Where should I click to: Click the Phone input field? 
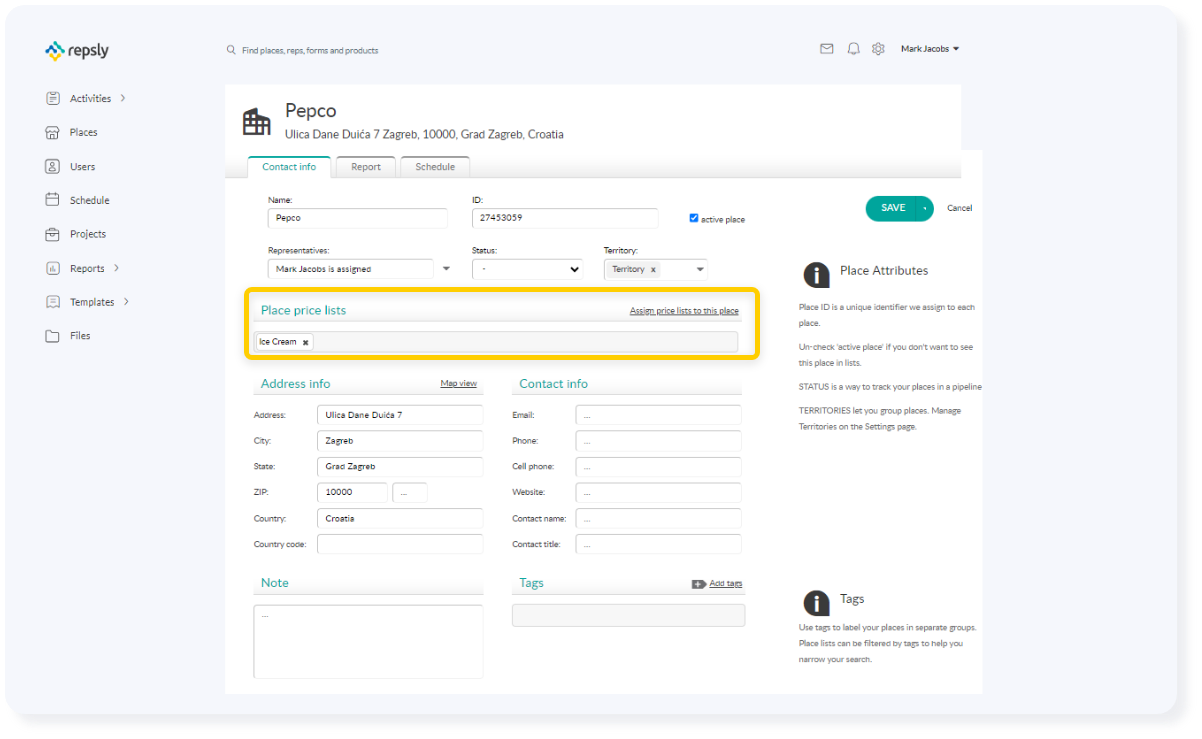pyautogui.click(x=659, y=440)
